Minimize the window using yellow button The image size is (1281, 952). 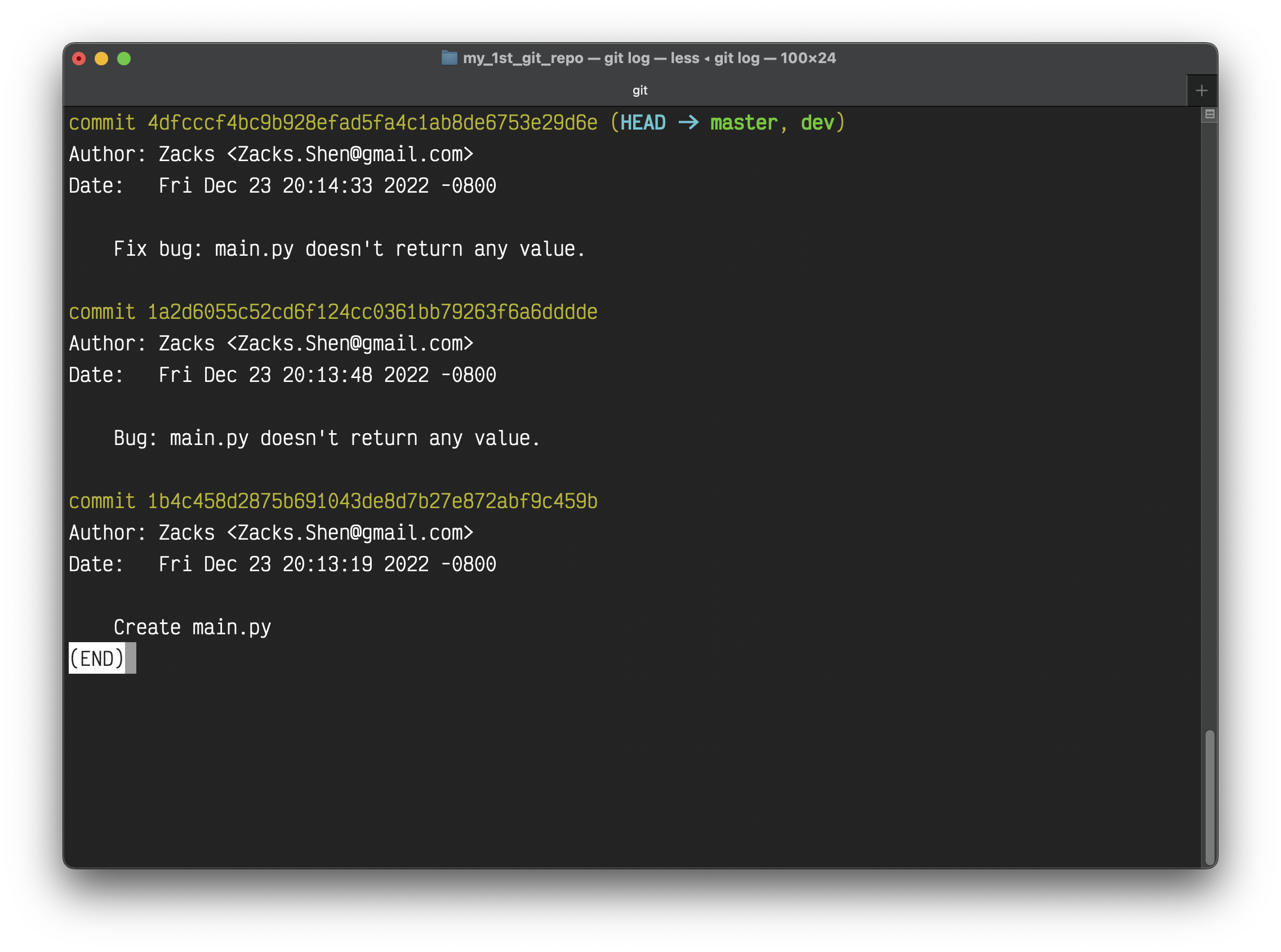(x=101, y=59)
